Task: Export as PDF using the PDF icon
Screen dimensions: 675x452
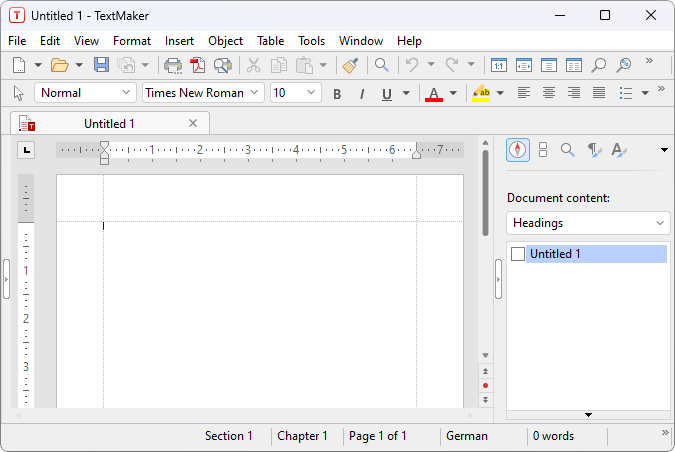Action: 198,65
